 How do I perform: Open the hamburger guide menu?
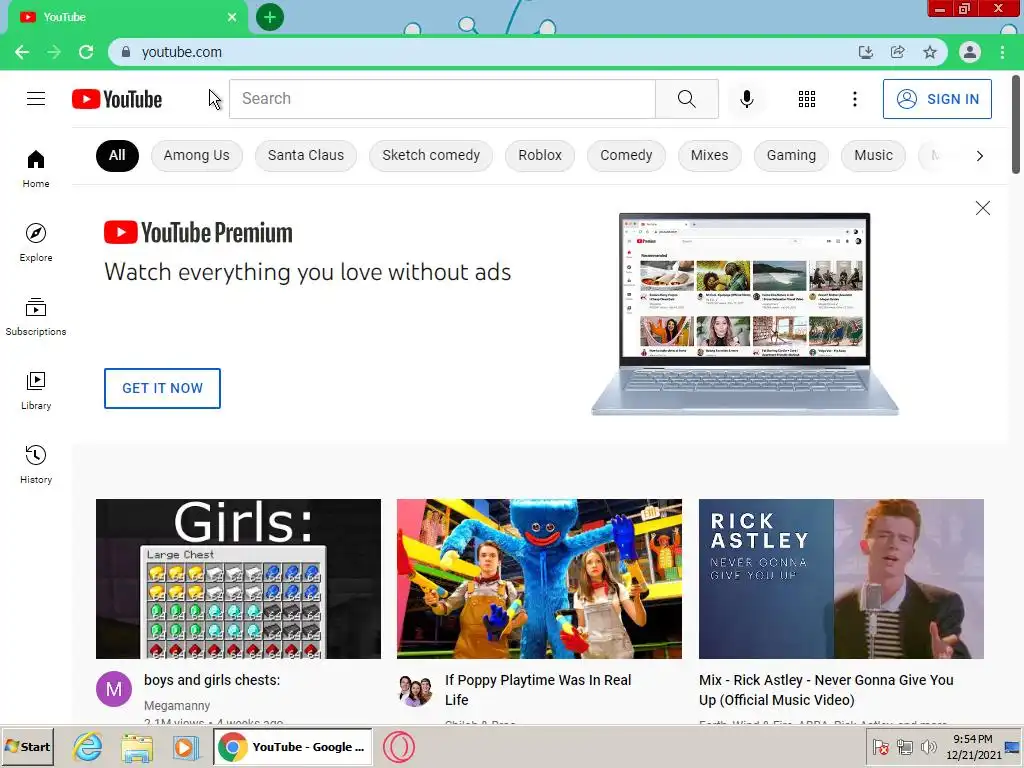(36, 99)
